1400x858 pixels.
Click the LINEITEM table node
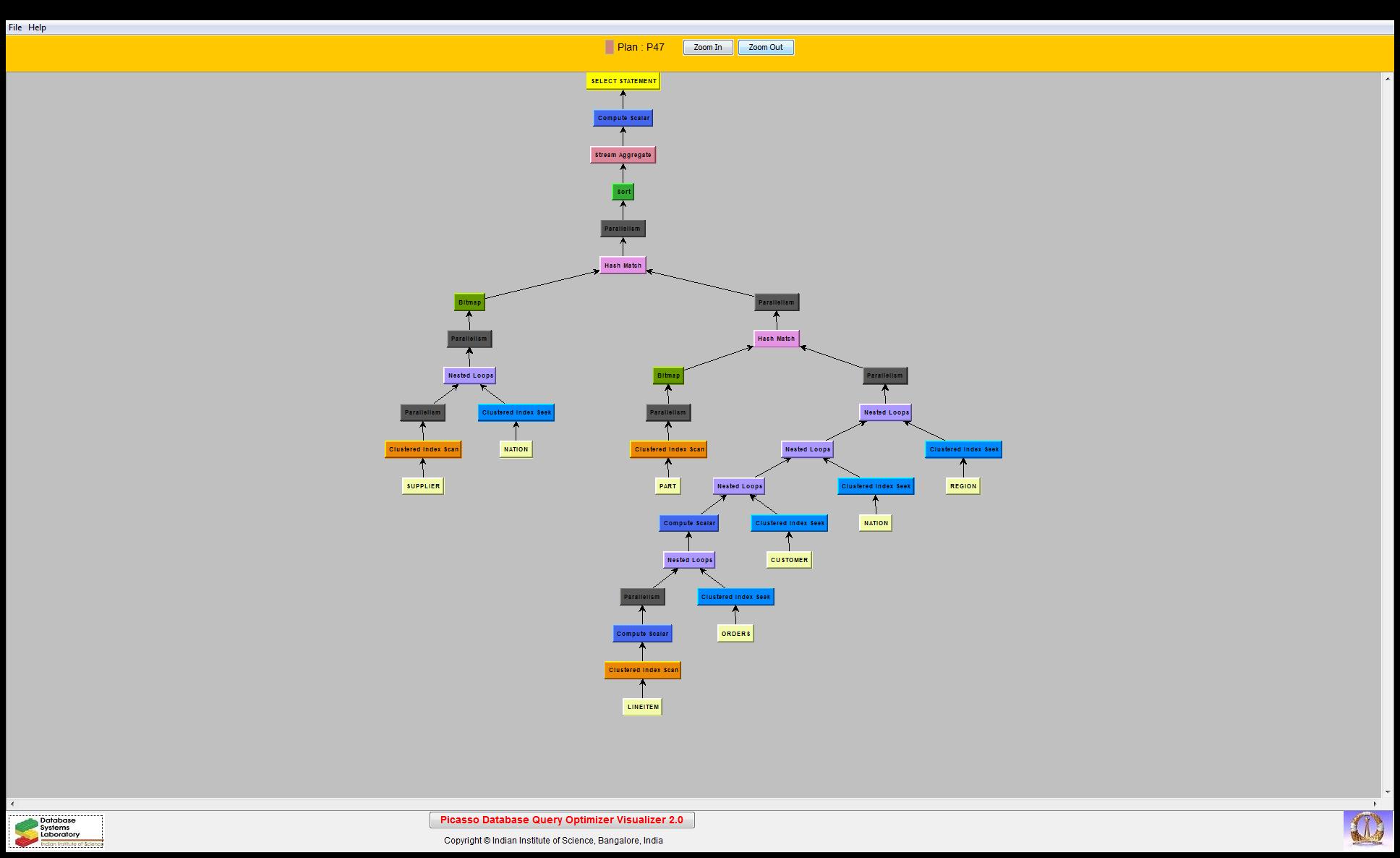click(642, 707)
